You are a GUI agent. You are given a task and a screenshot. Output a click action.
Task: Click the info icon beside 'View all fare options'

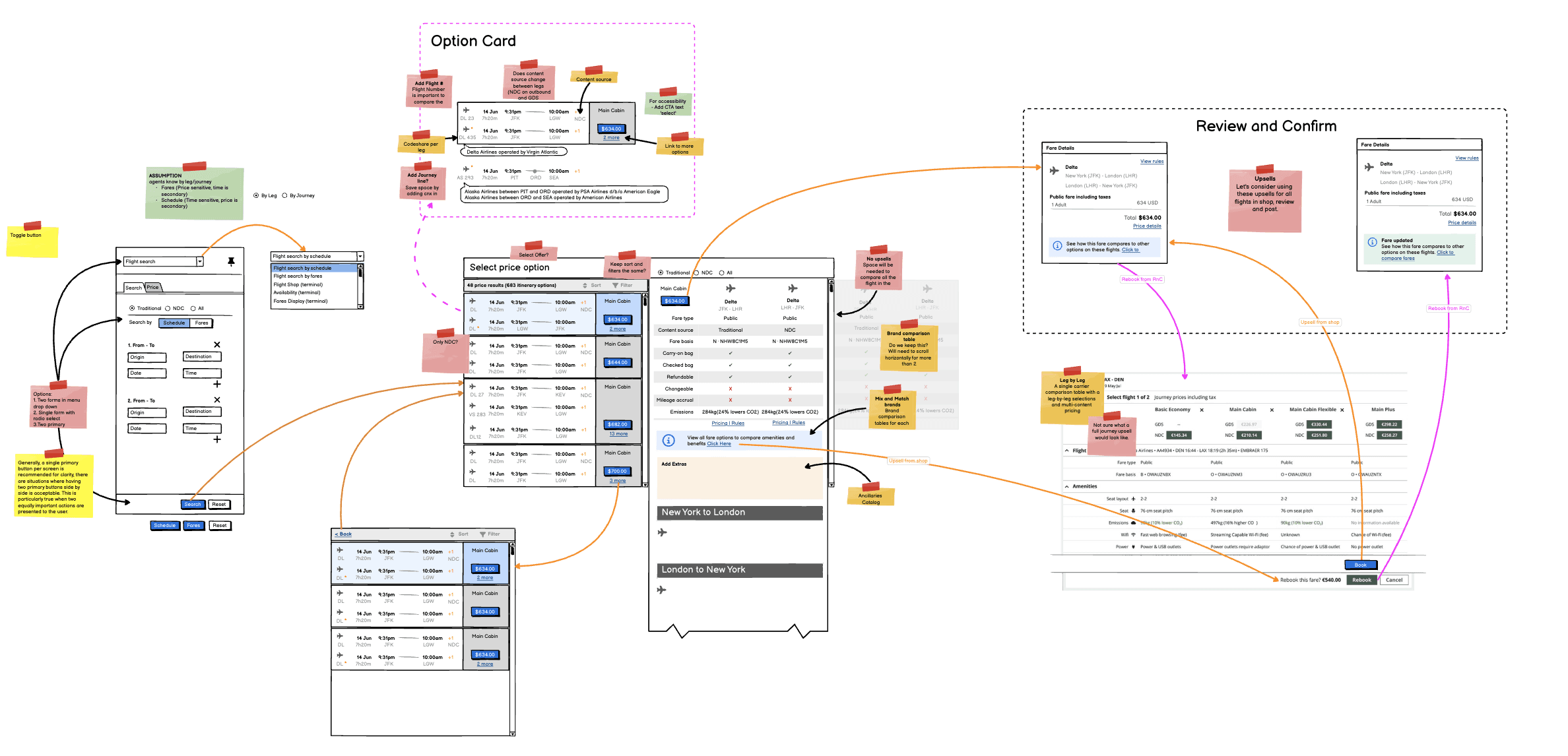(x=669, y=440)
